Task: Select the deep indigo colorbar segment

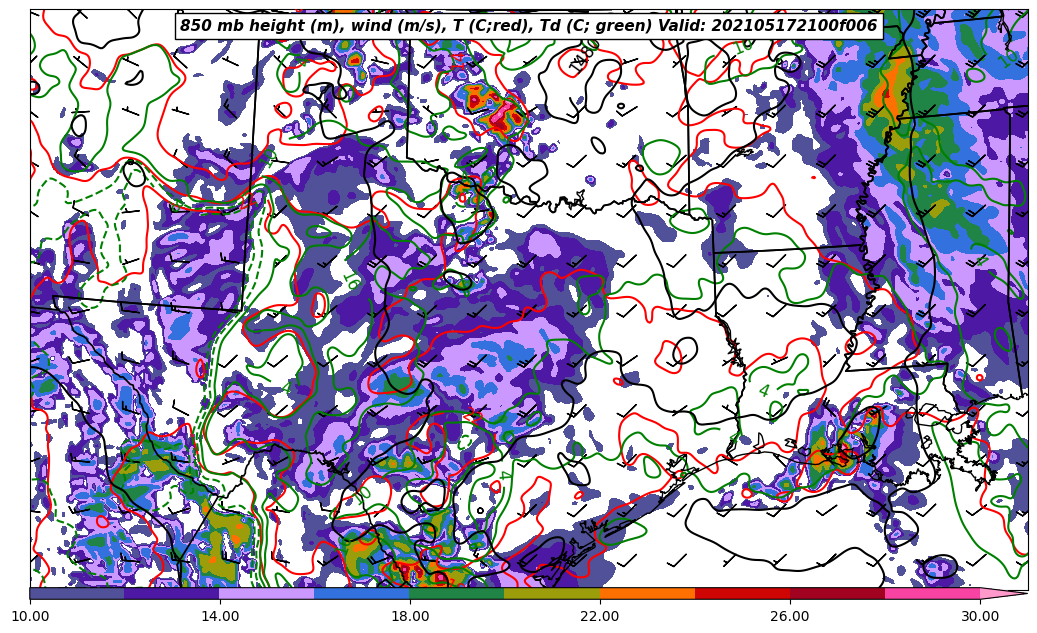Action: coord(172,593)
